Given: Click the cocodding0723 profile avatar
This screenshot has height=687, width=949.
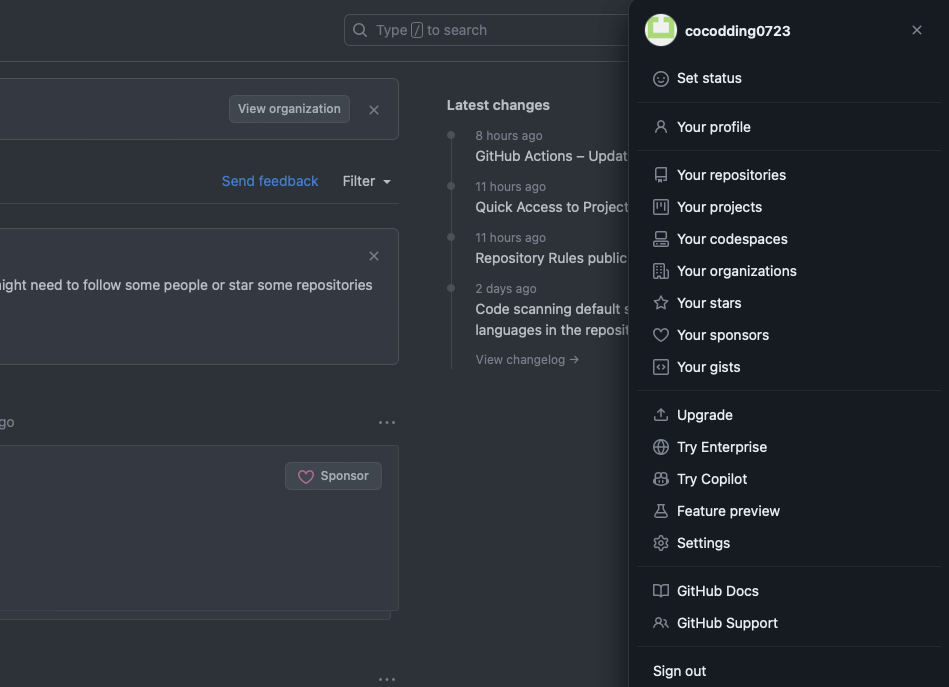Looking at the screenshot, I should coord(661,30).
